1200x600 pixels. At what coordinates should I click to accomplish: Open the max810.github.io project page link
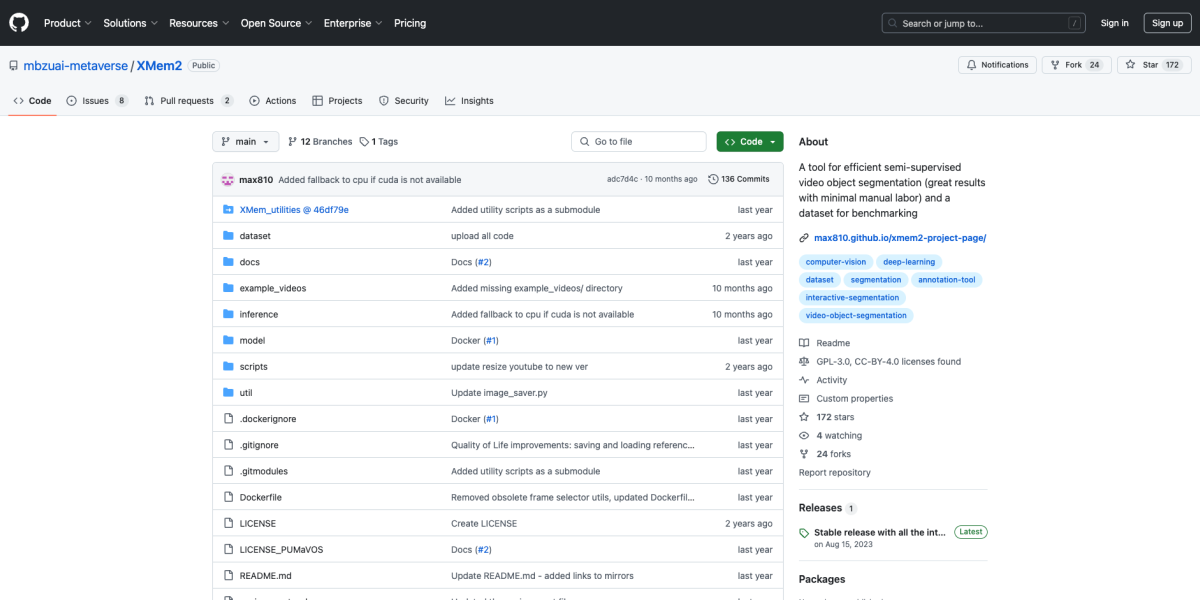(900, 238)
